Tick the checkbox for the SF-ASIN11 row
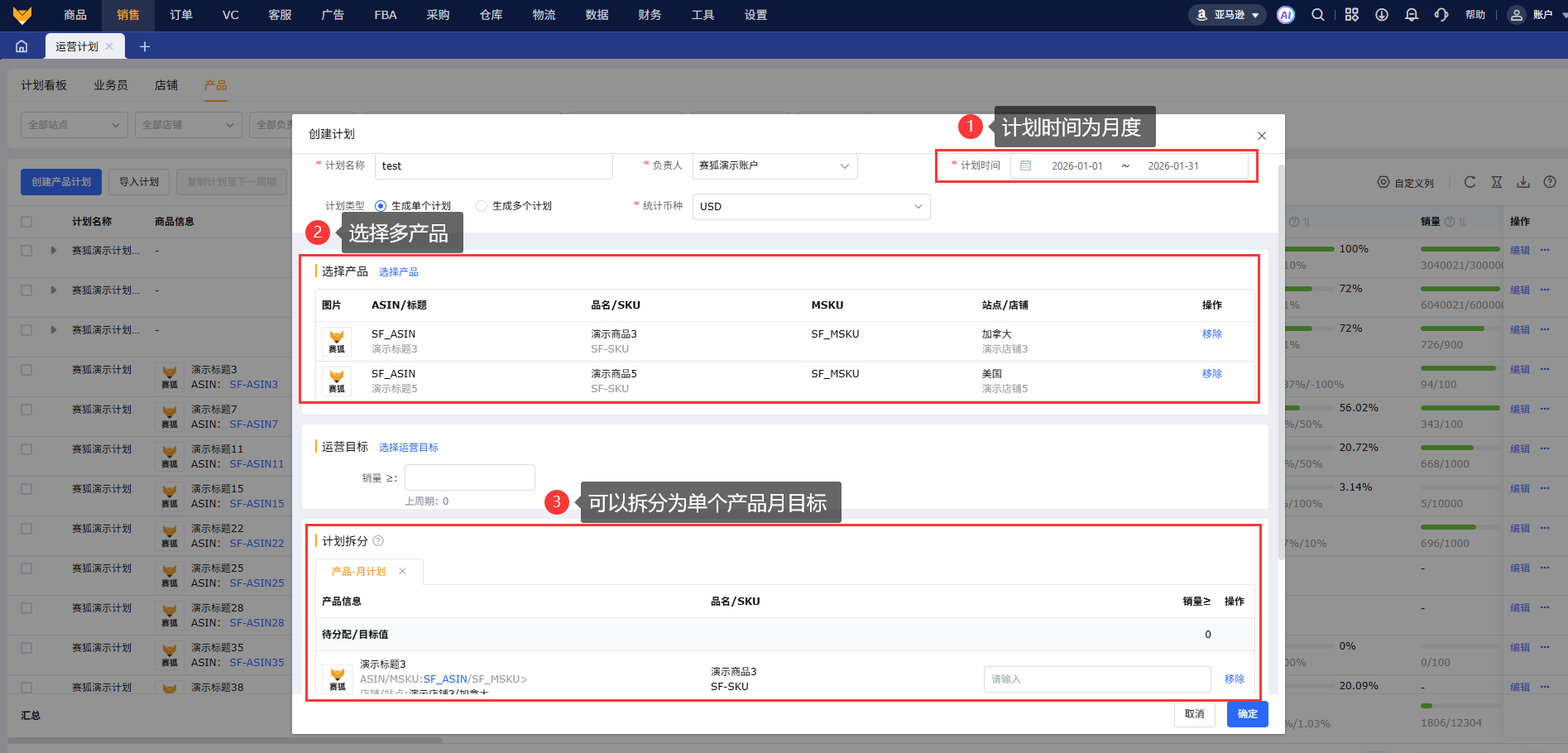The width and height of the screenshot is (1568, 753). [x=26, y=449]
